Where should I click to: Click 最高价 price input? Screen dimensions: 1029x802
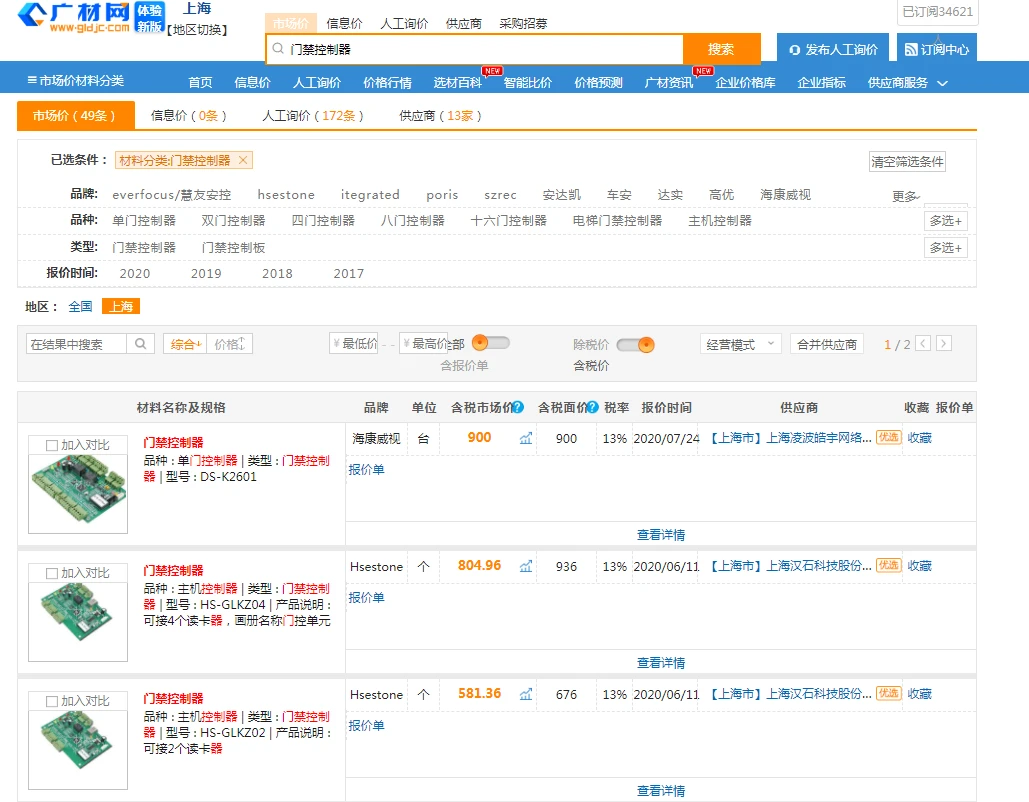[423, 343]
